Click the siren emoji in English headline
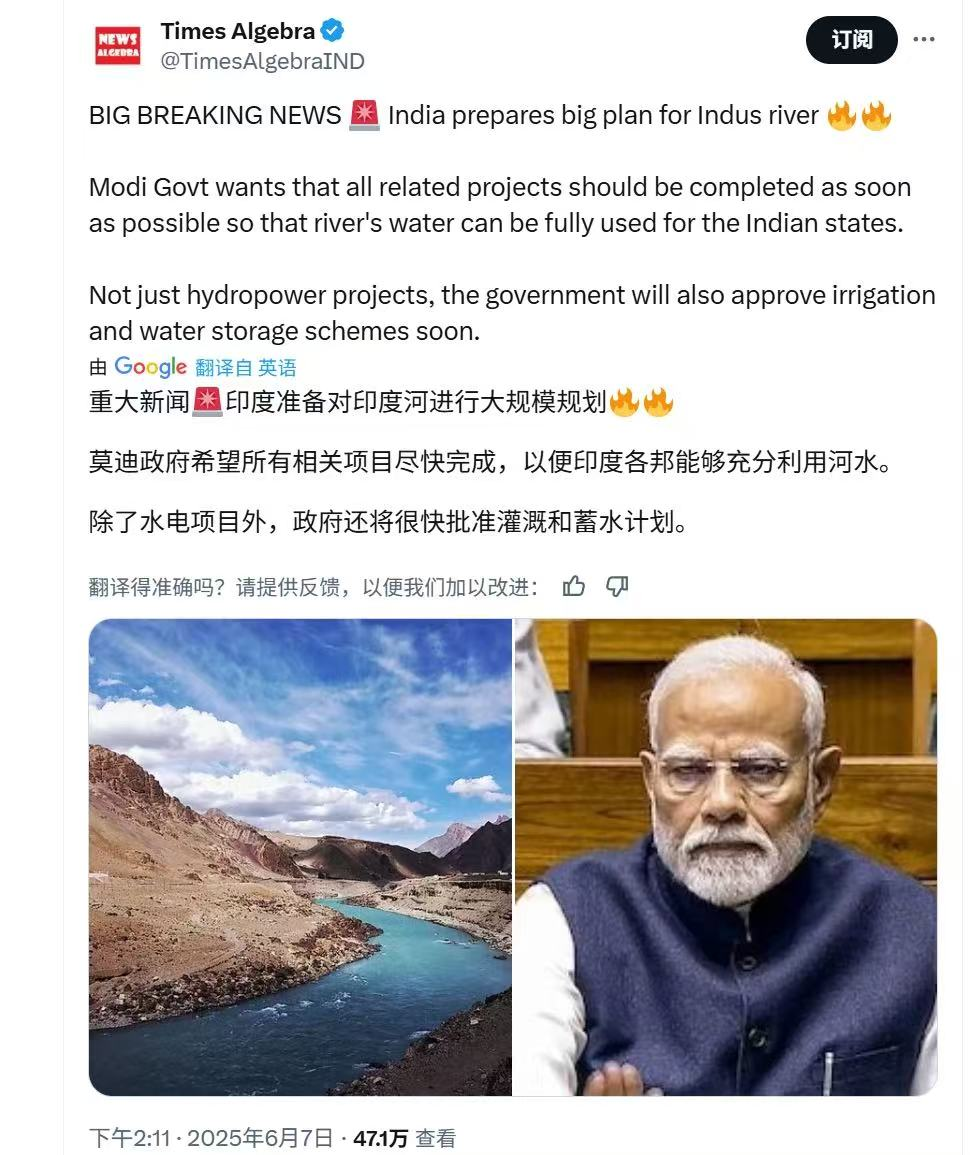977x1155 pixels. point(364,116)
